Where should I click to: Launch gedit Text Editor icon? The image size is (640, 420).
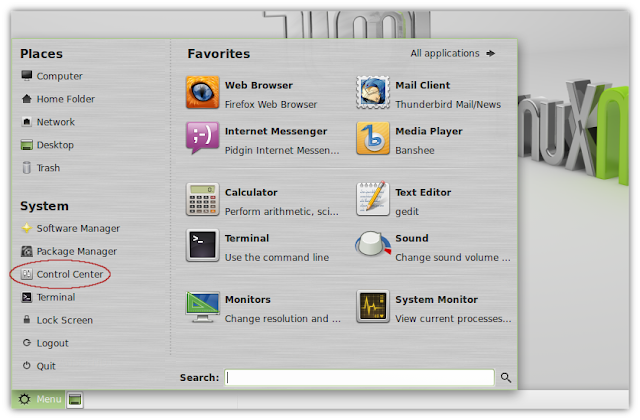click(373, 200)
